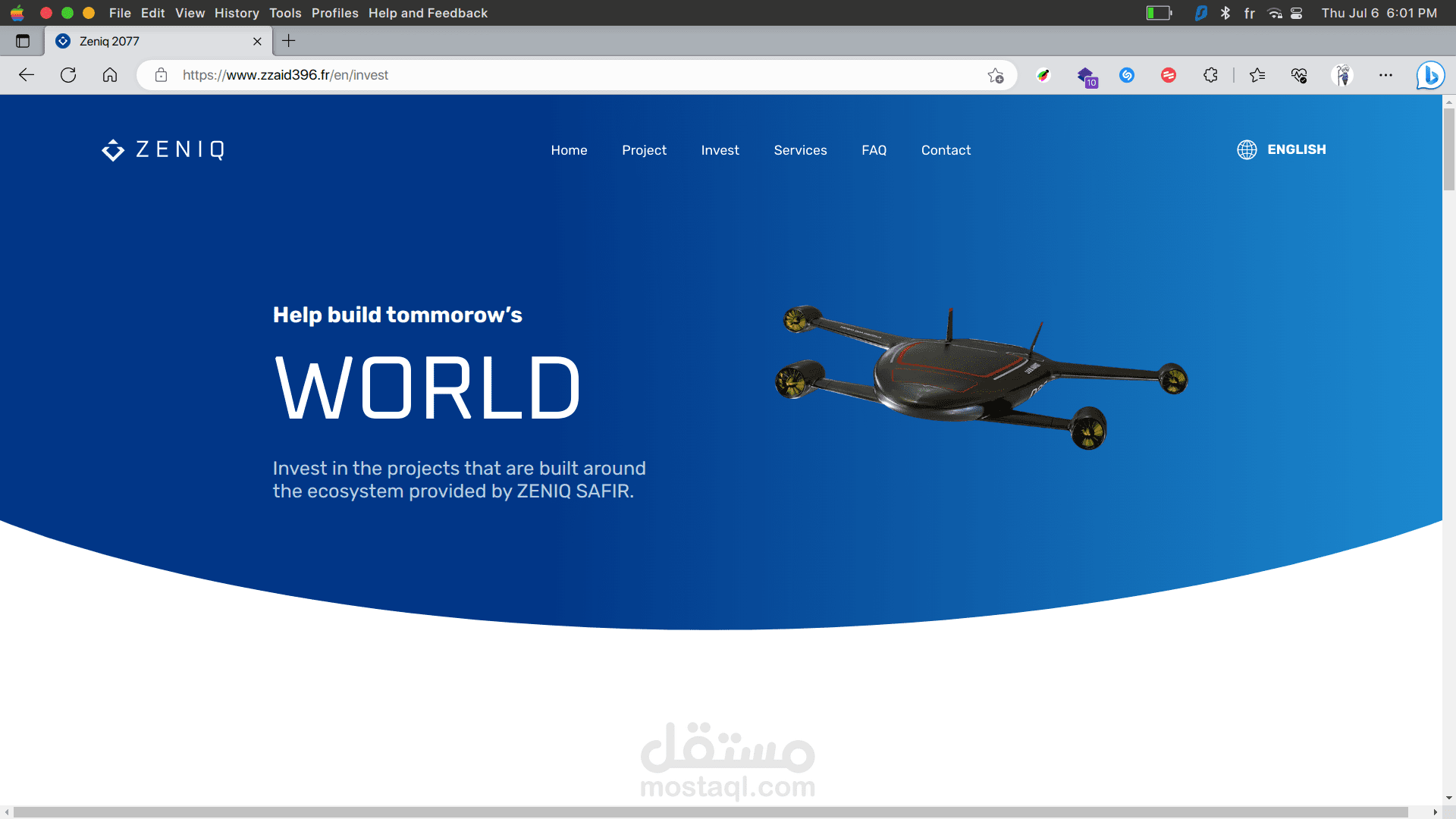Click the browser back arrow button

tap(27, 75)
